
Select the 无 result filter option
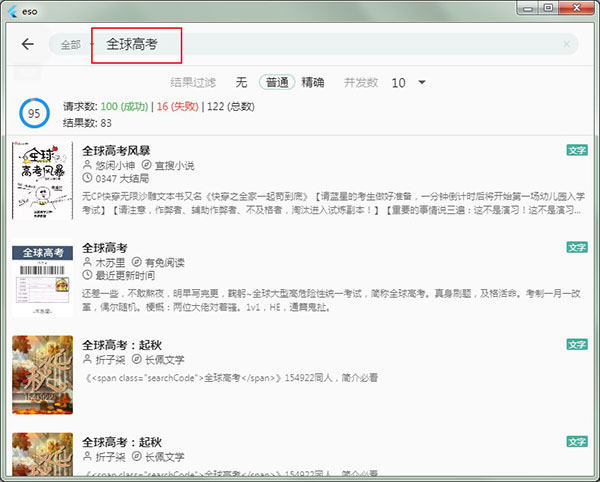tap(241, 82)
